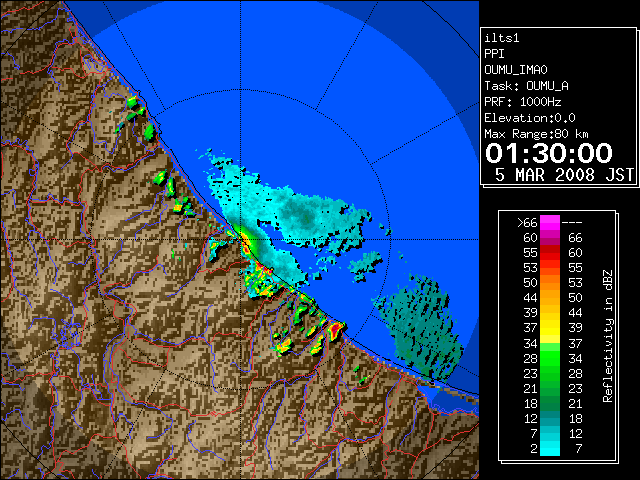Pick the pale yellow 34–37 dBZ band

550,343
